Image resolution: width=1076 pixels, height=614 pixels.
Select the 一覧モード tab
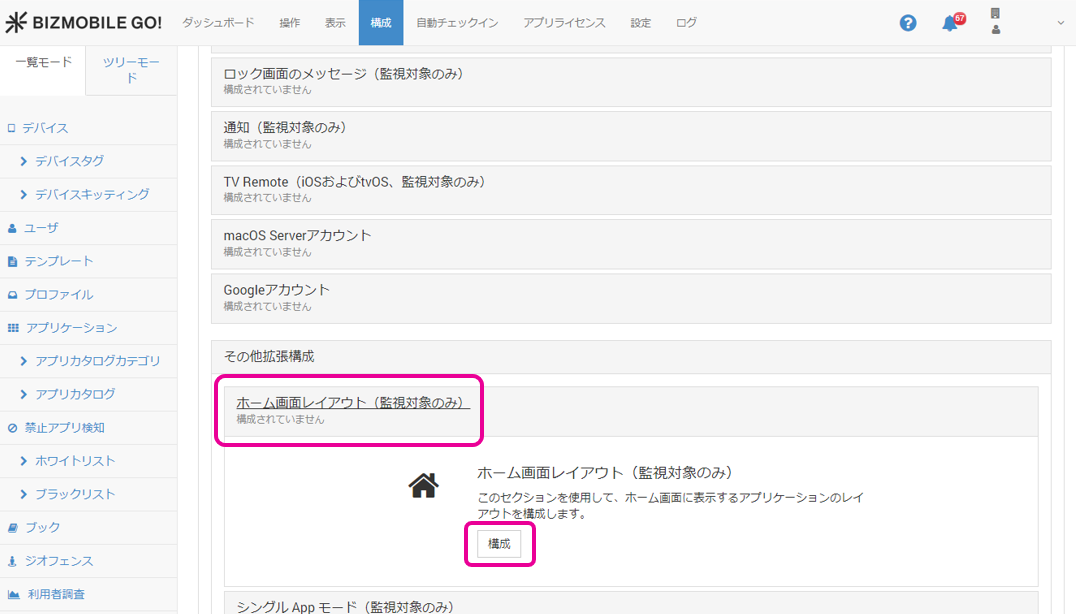(x=44, y=62)
